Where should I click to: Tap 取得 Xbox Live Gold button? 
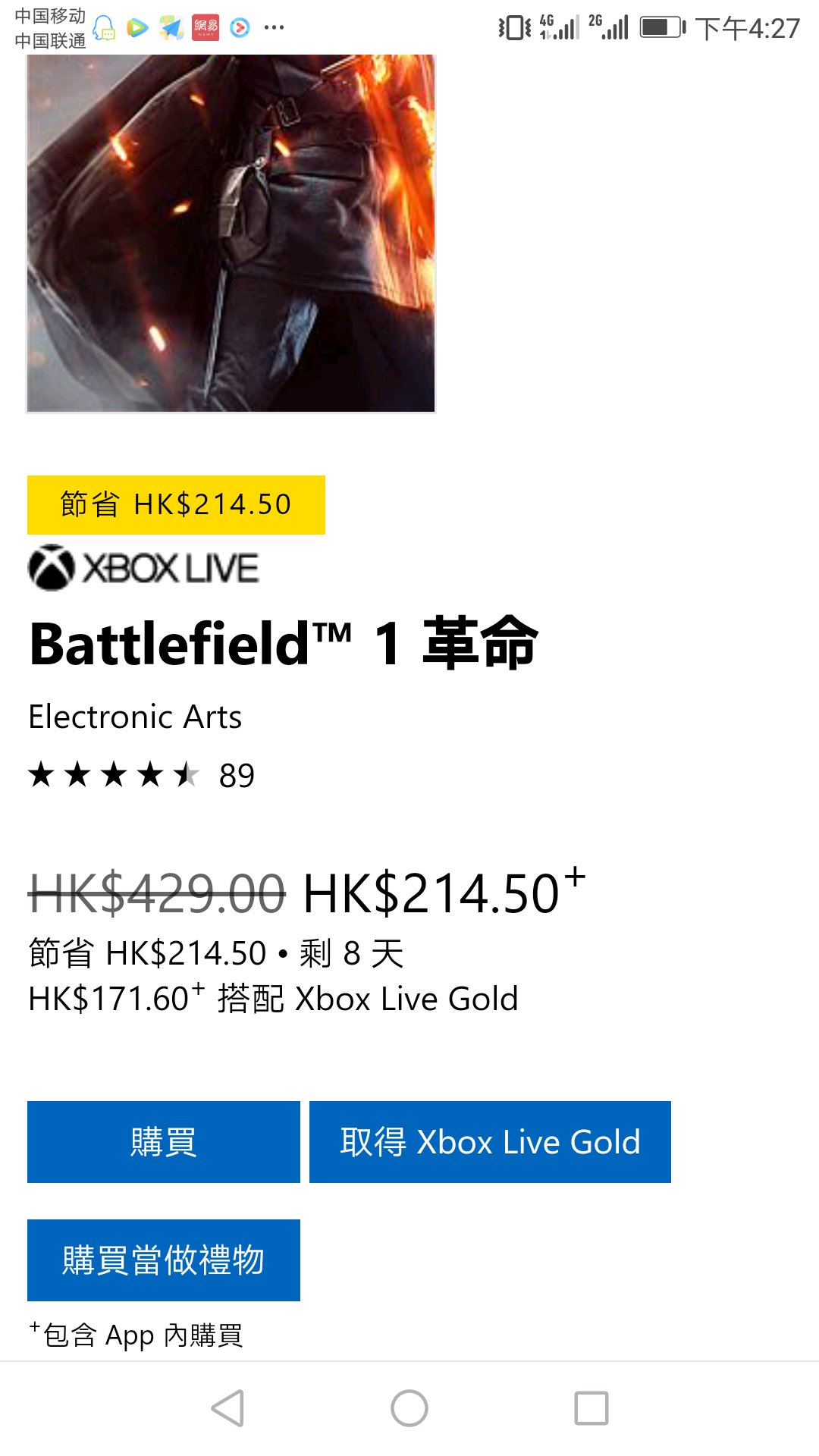point(490,1141)
